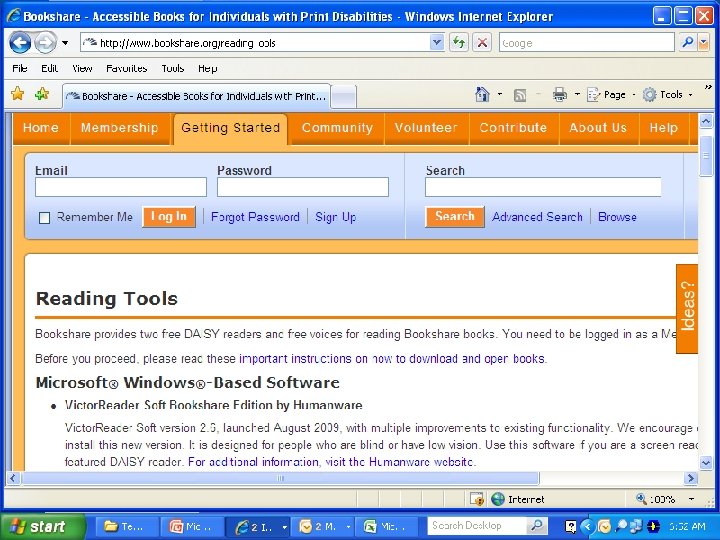Click the vertical scrollbar up arrow
The height and width of the screenshot is (540, 720).
(706, 121)
